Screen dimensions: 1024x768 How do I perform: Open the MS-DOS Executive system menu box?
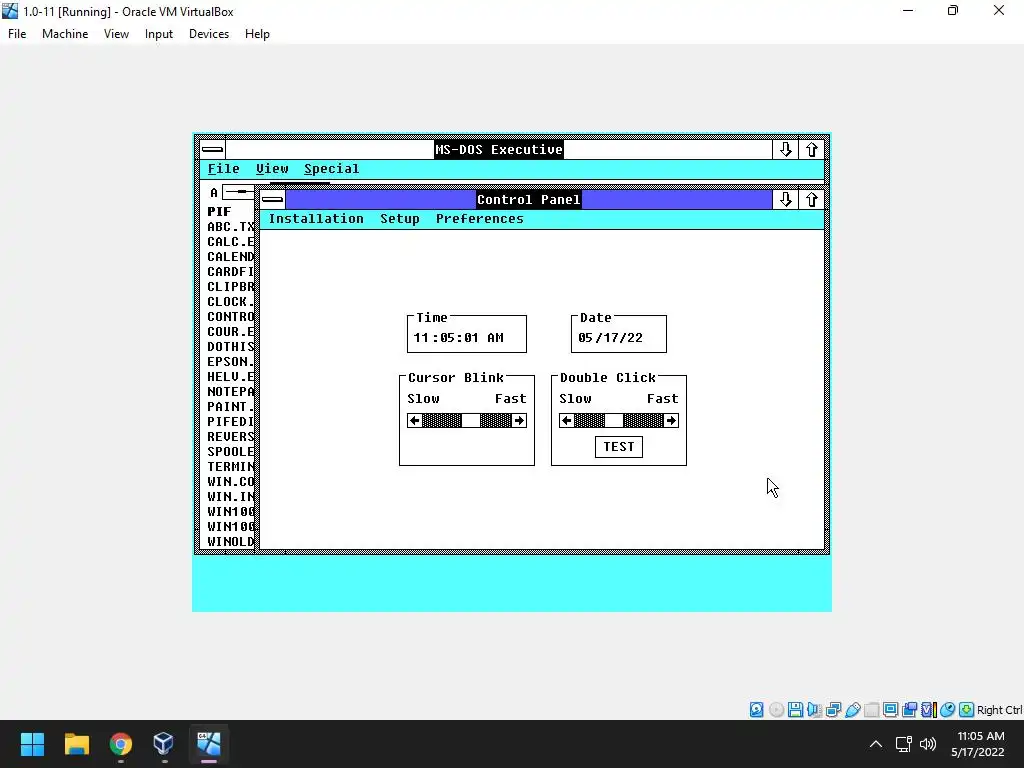[212, 150]
